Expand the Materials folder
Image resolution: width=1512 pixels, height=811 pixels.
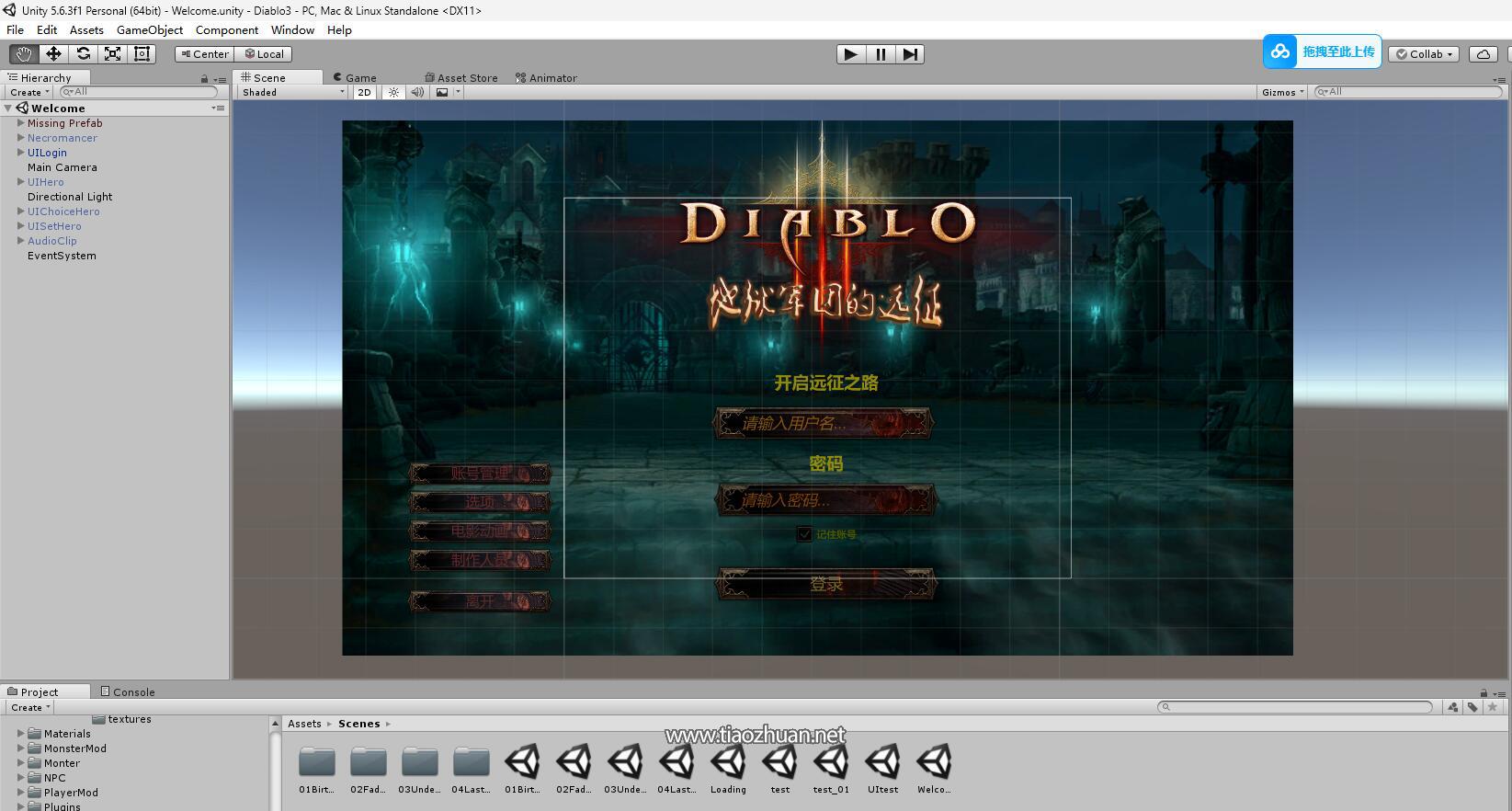point(20,734)
